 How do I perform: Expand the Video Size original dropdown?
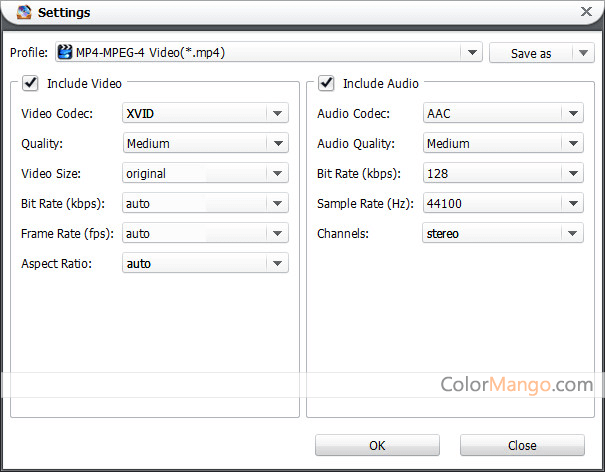205,173
